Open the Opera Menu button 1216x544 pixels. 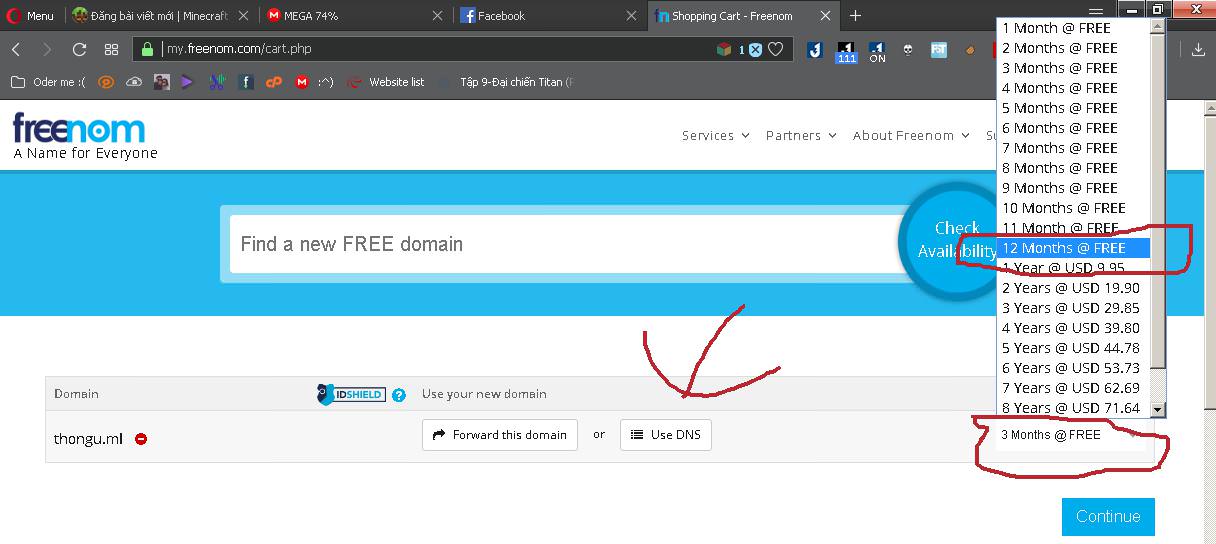pos(30,16)
